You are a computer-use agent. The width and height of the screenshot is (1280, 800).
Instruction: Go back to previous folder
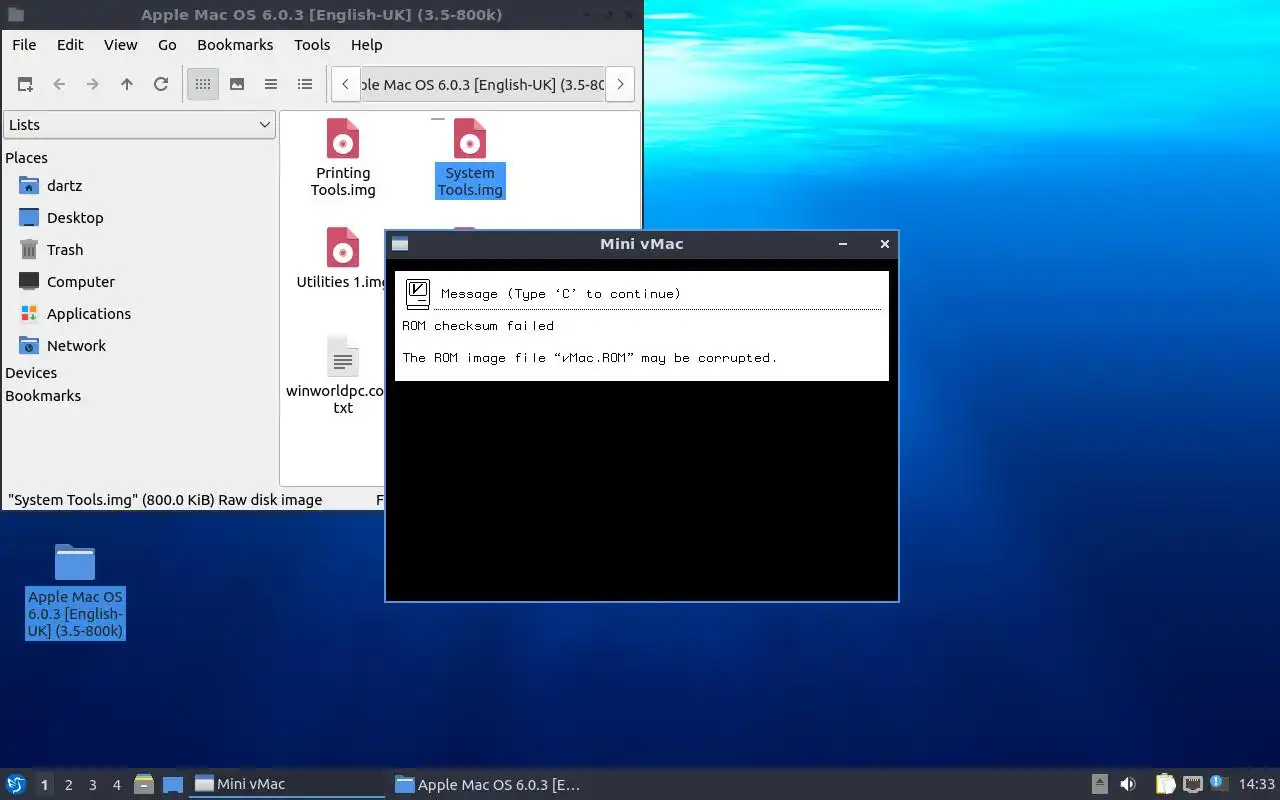[59, 85]
